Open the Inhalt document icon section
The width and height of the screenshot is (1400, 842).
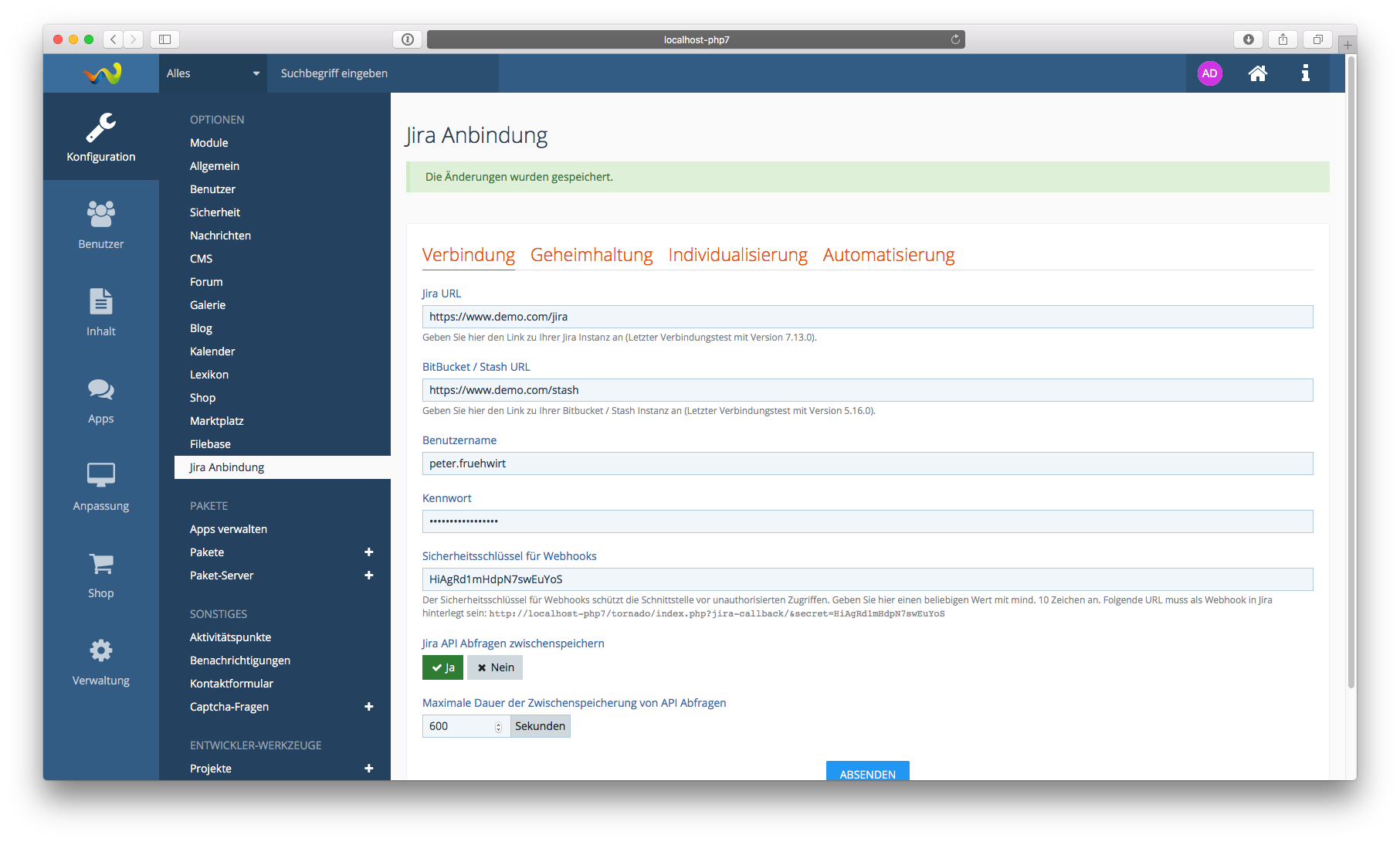point(100,311)
